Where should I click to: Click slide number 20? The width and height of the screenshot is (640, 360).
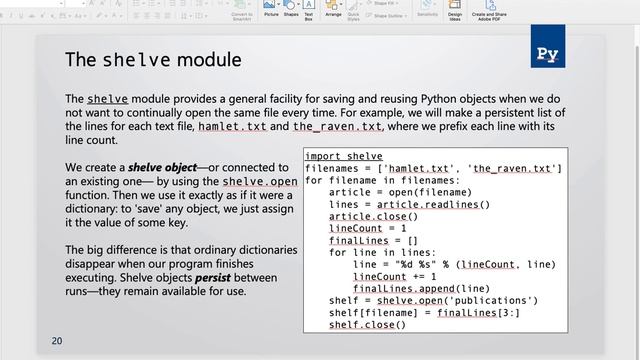click(x=57, y=341)
